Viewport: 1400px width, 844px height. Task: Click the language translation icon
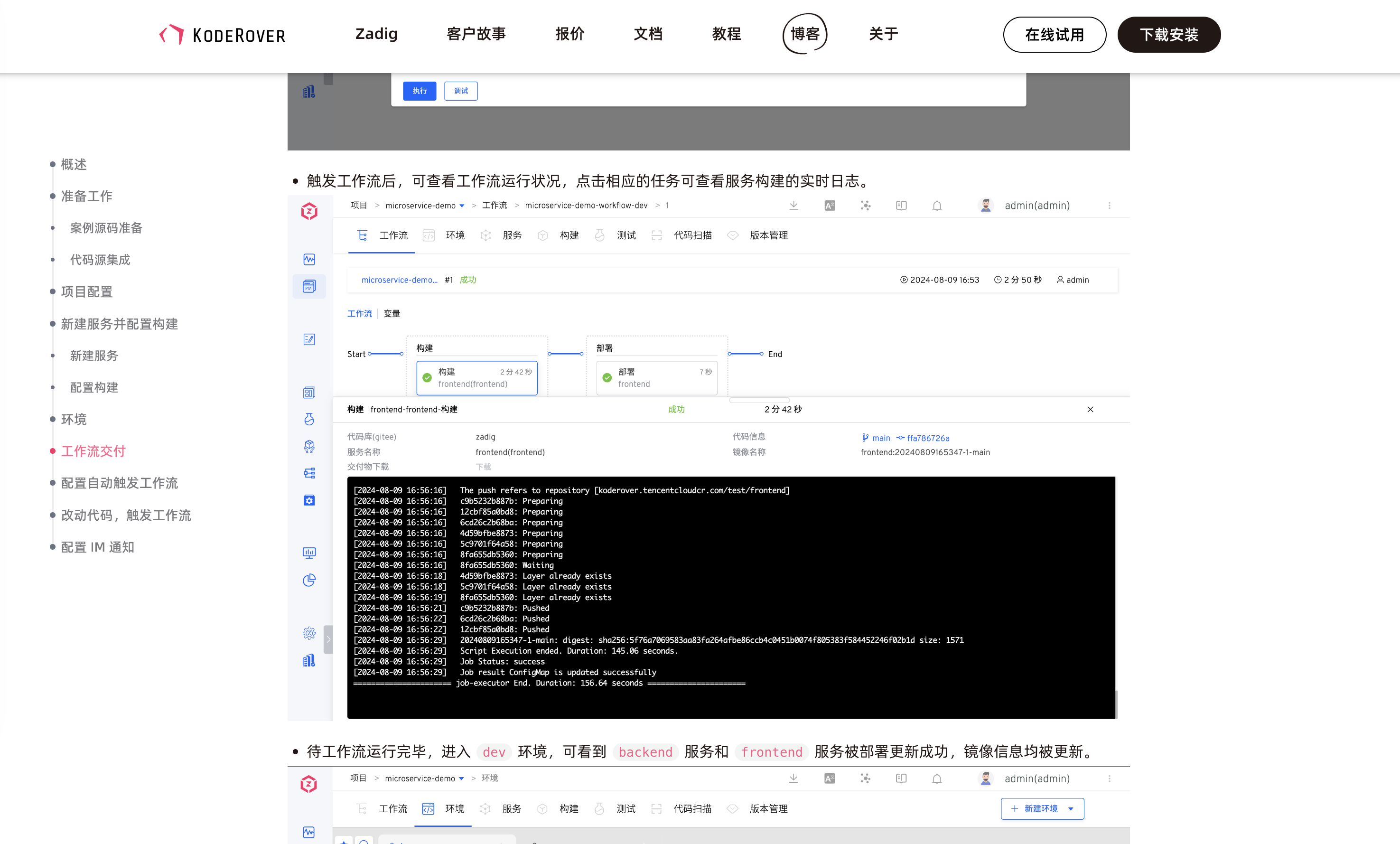click(830, 205)
